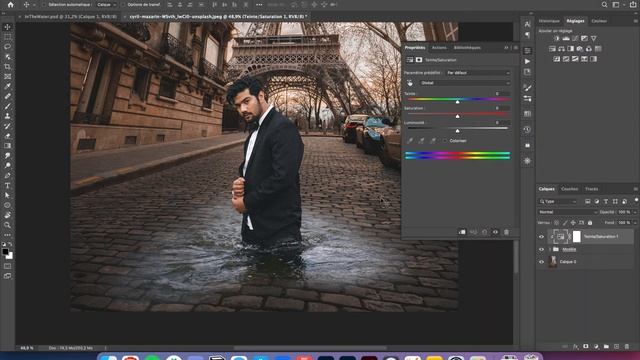
Task: Open the Fond fill value dropdown
Action: click(x=634, y=223)
